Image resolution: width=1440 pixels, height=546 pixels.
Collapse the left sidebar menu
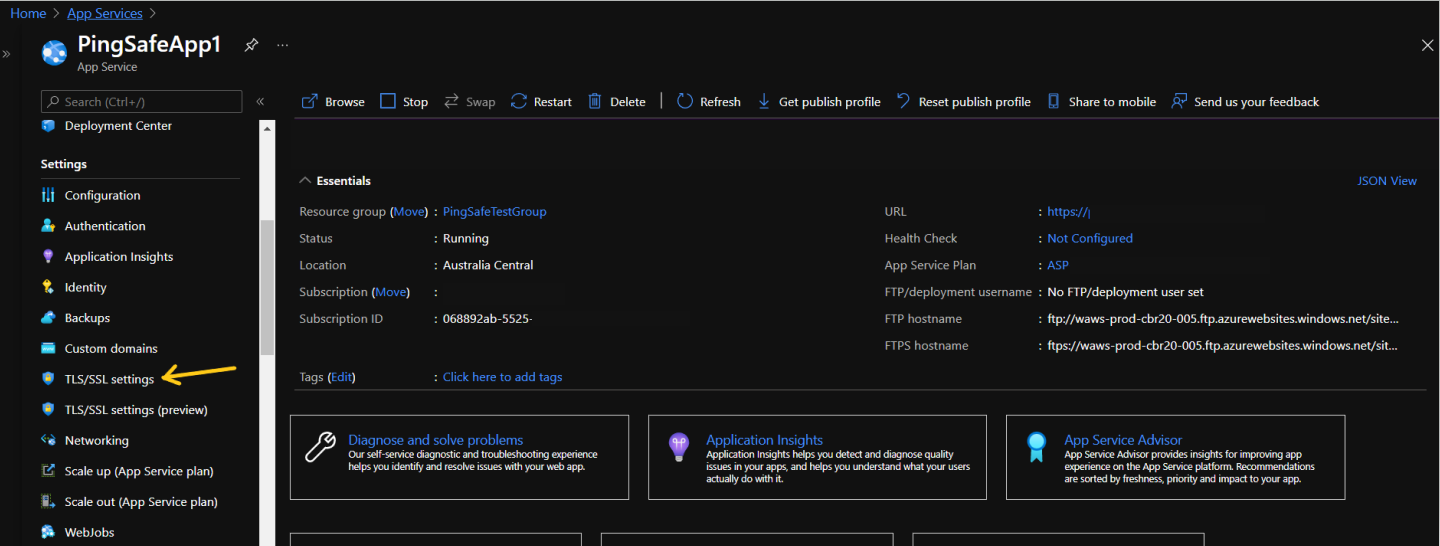pyautogui.click(x=260, y=102)
